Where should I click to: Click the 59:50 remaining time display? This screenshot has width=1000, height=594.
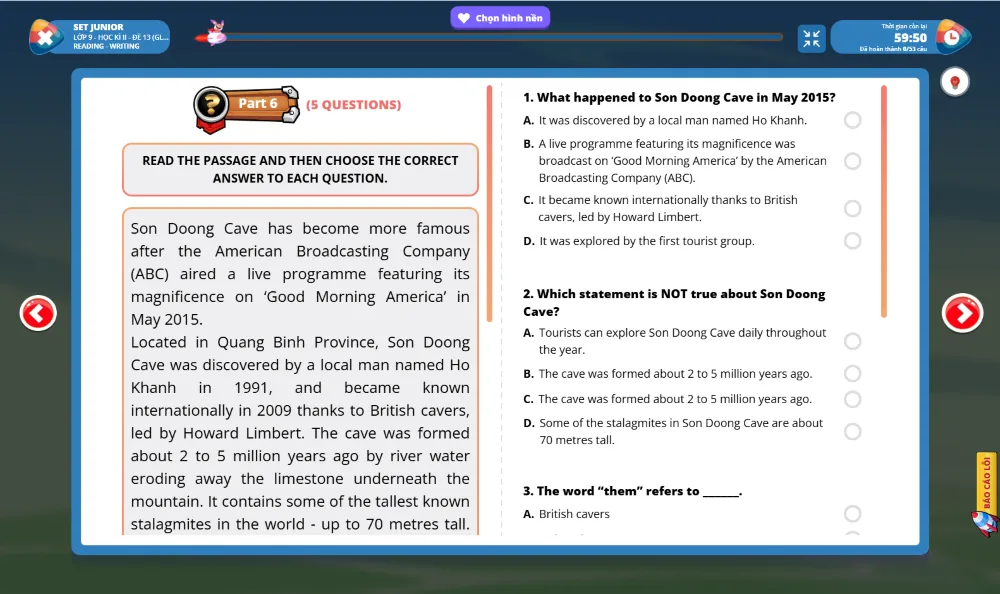910,38
